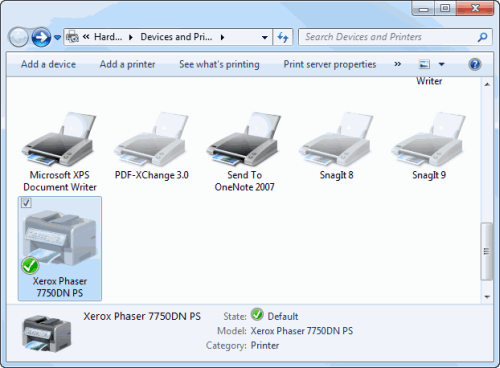Click the refresh arrows button beside address bar

coord(283,37)
